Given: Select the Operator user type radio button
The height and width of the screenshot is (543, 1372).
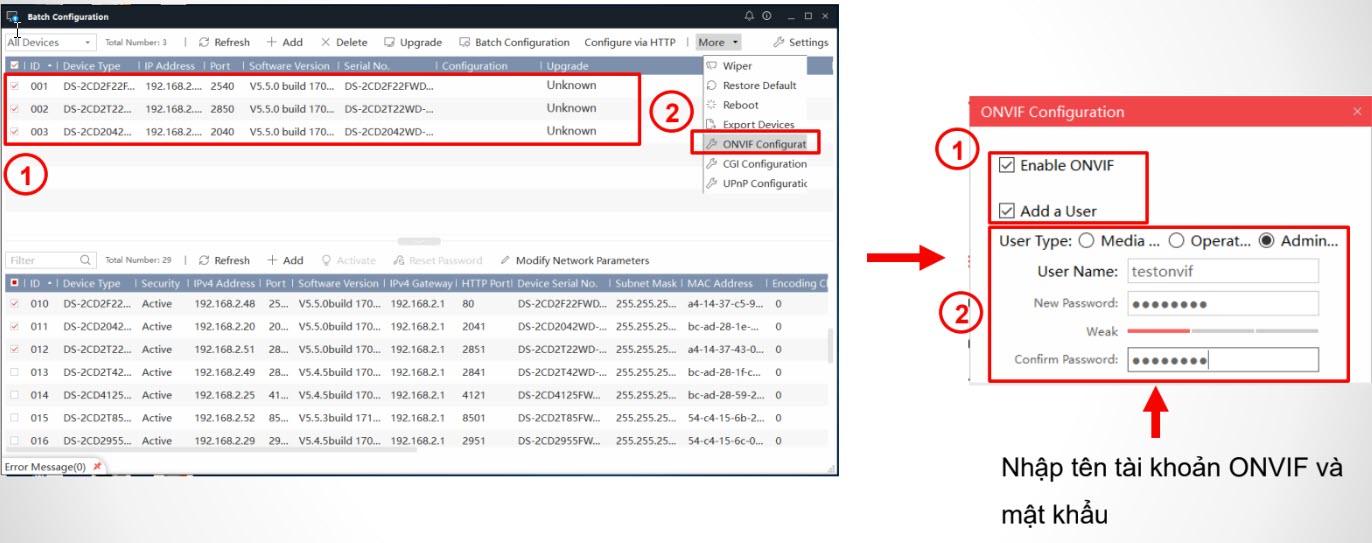Looking at the screenshot, I should coord(1177,241).
